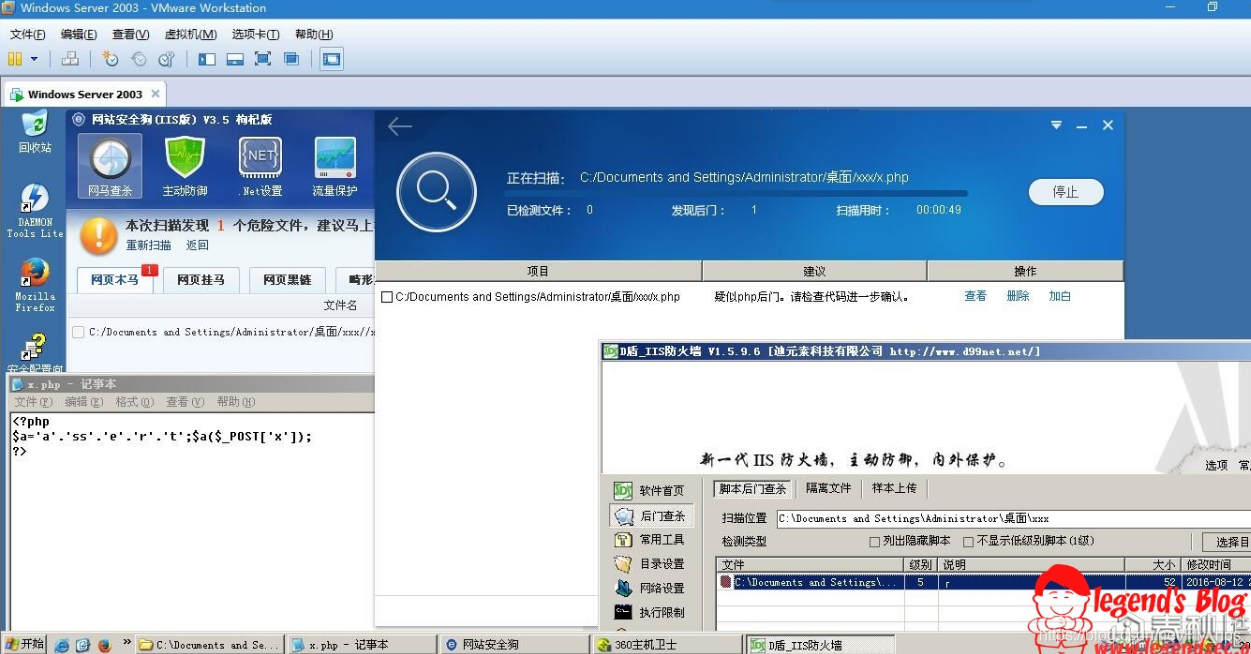This screenshot has height=654, width=1251.
Task: Select the detected file row in D盾 results
Action: pyautogui.click(x=983, y=582)
